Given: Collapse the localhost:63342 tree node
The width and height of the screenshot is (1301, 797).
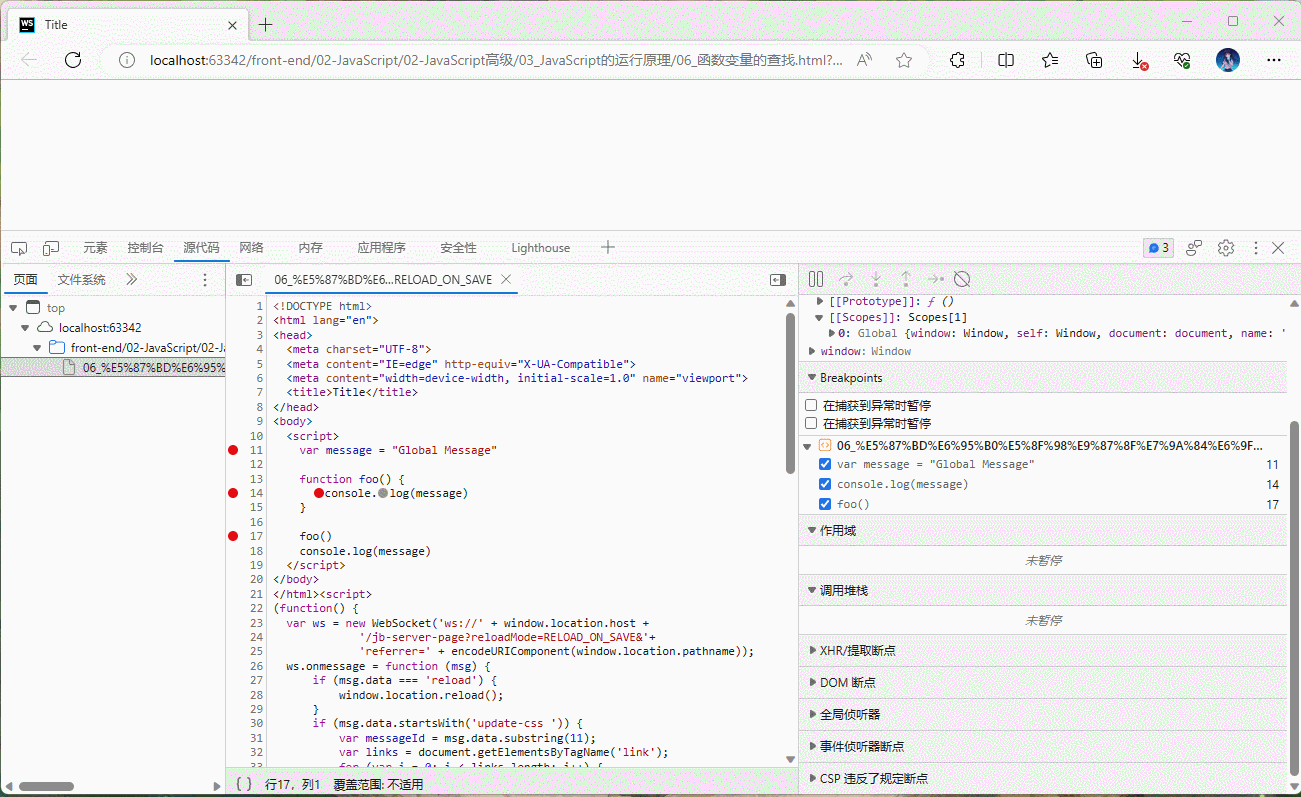Looking at the screenshot, I should click(27, 328).
